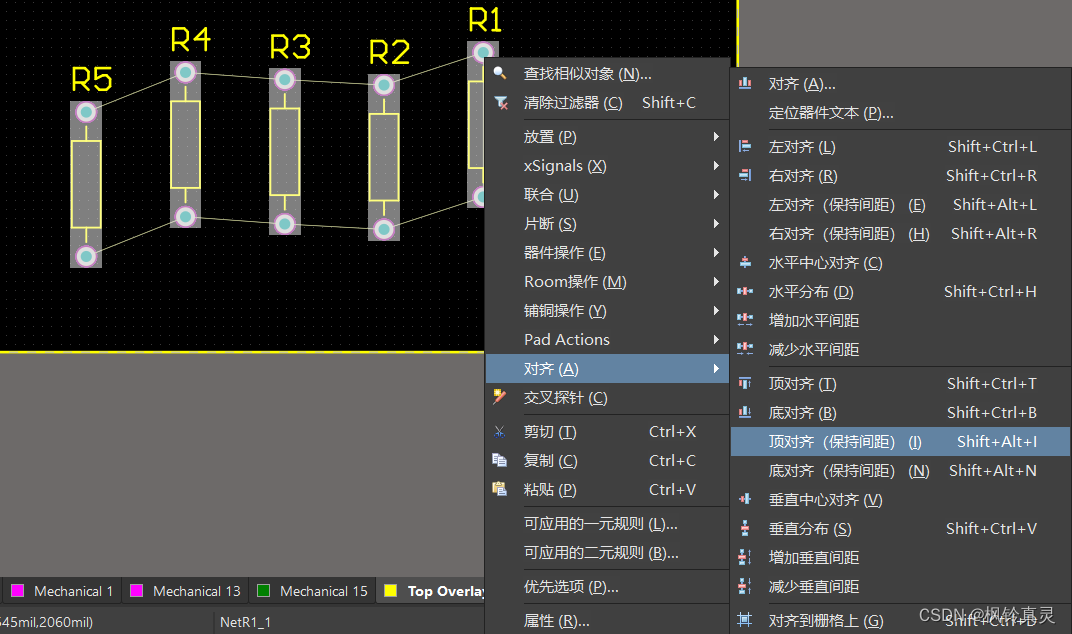Select the 剪切 scissors icon
This screenshot has width=1072, height=634.
coord(499,431)
